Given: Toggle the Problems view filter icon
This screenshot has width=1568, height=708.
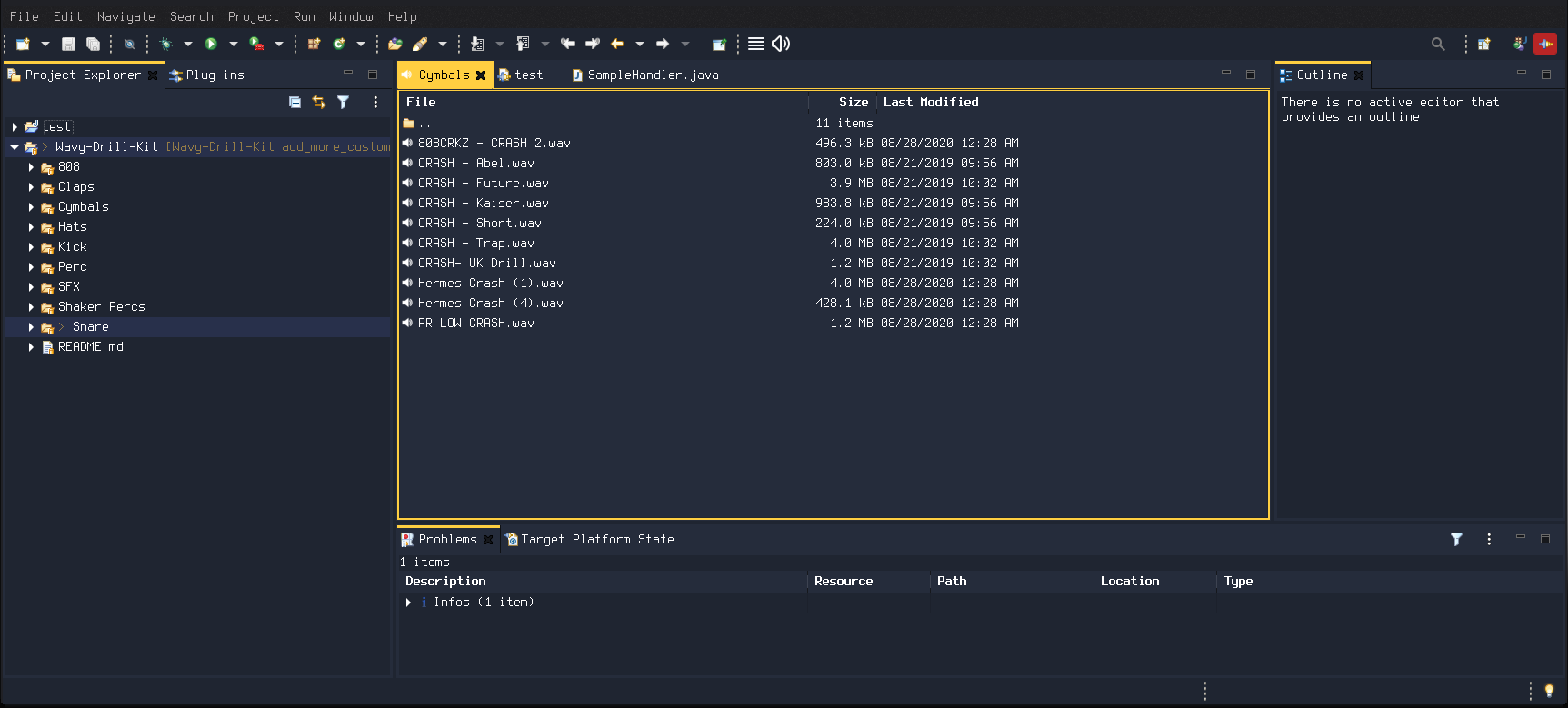Looking at the screenshot, I should pyautogui.click(x=1456, y=539).
